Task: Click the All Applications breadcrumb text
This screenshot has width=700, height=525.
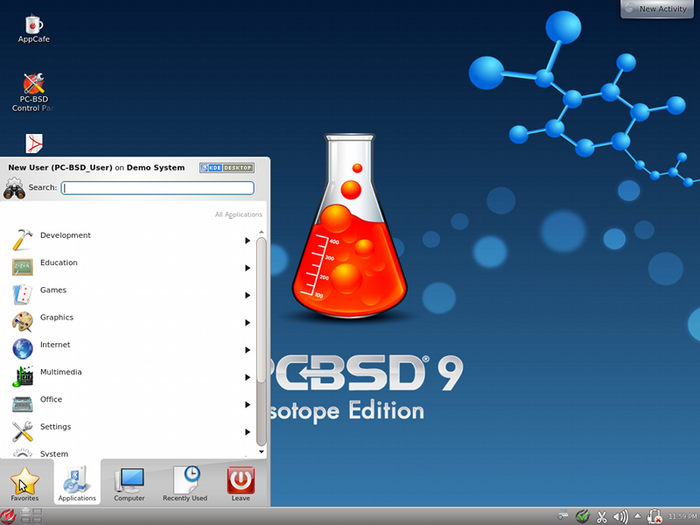Action: point(238,215)
